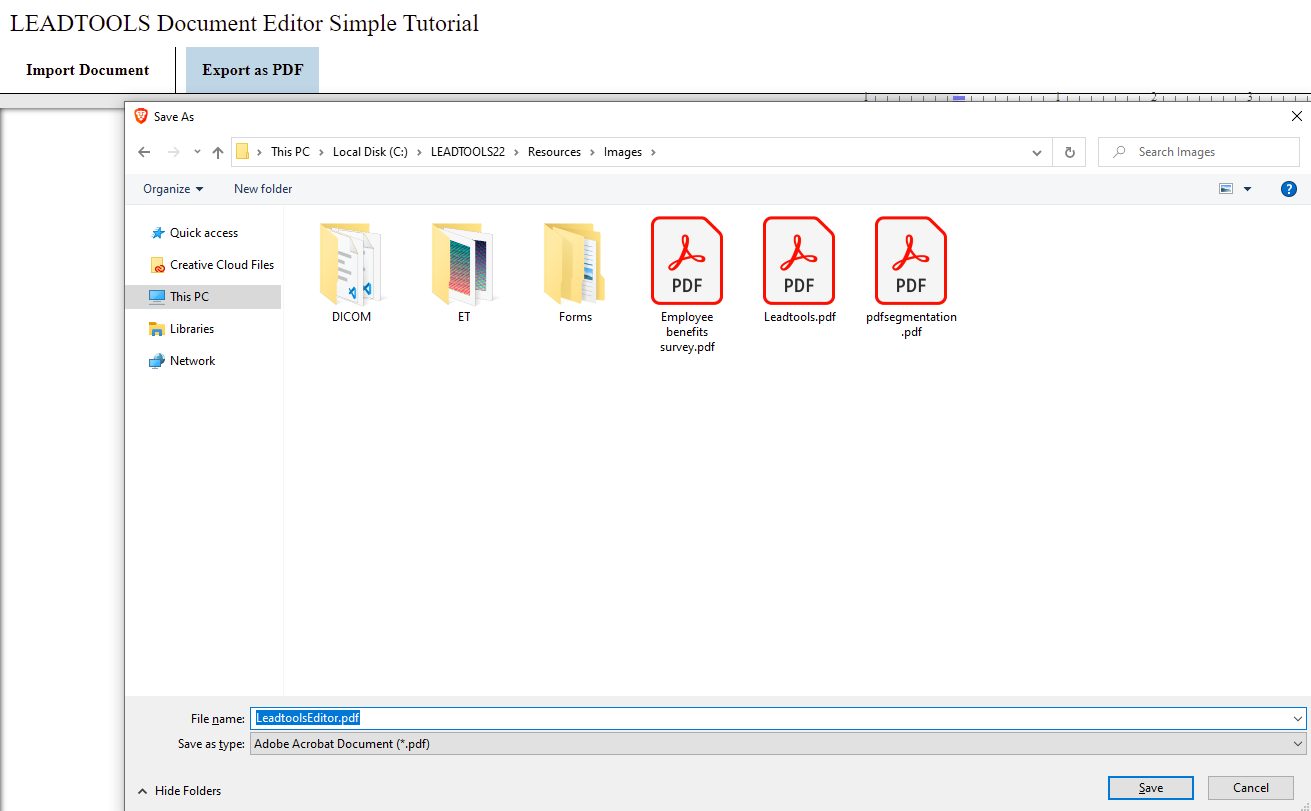This screenshot has width=1311, height=811.
Task: Close the Save As dialog
Action: [x=1297, y=116]
